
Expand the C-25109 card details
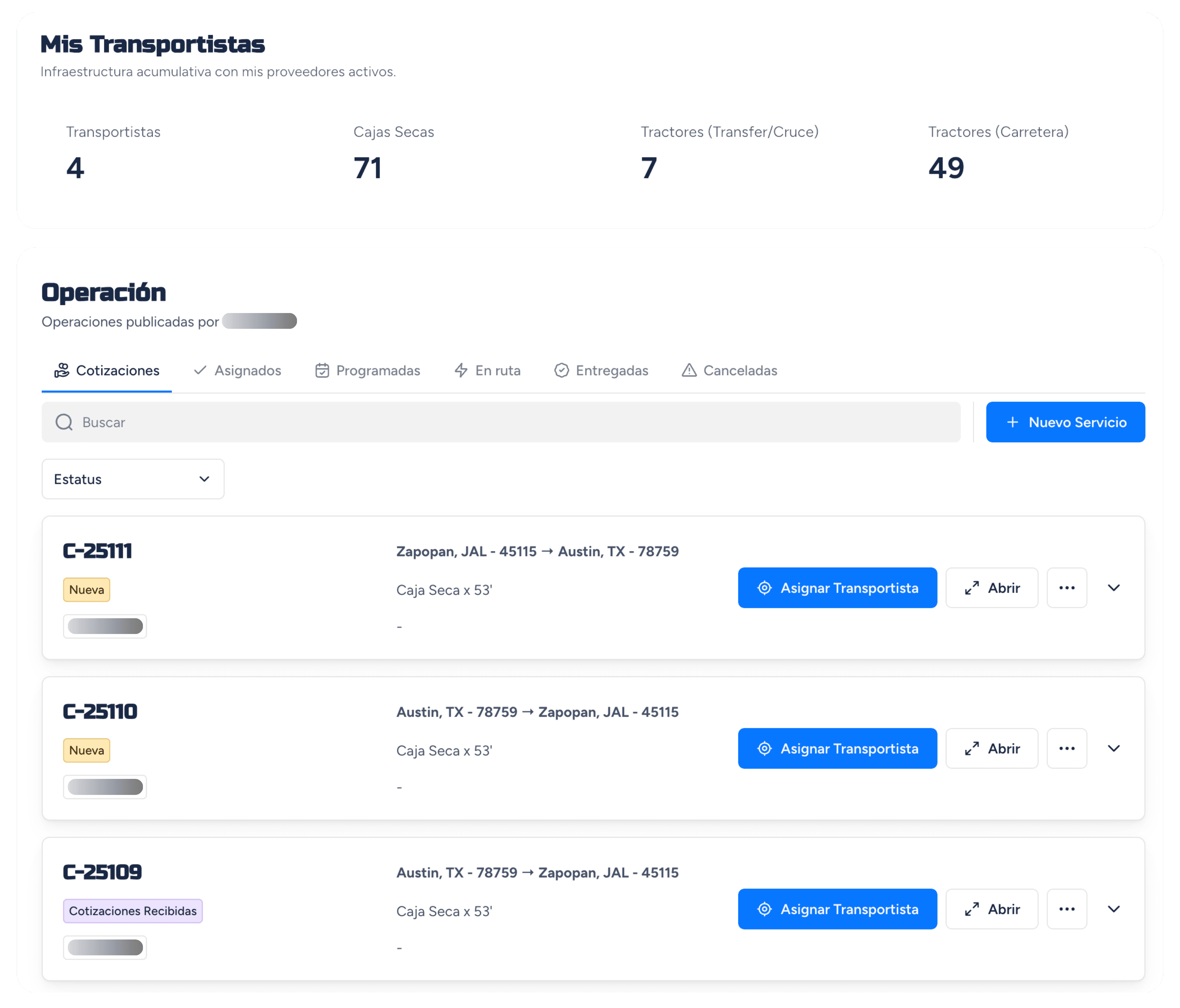[x=1114, y=909]
